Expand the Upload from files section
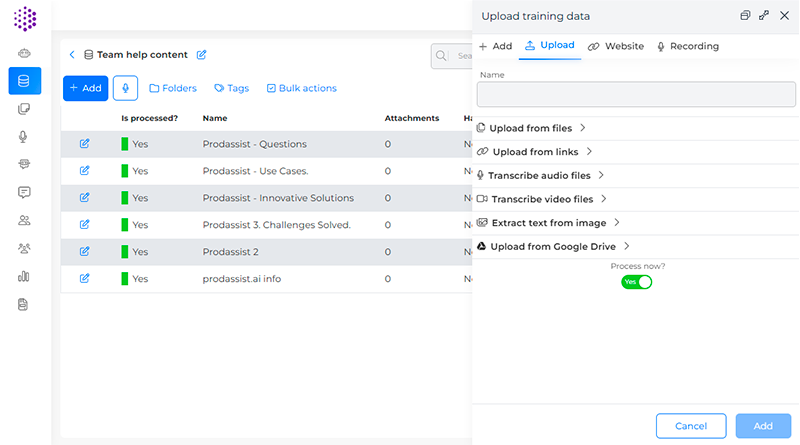 point(531,128)
